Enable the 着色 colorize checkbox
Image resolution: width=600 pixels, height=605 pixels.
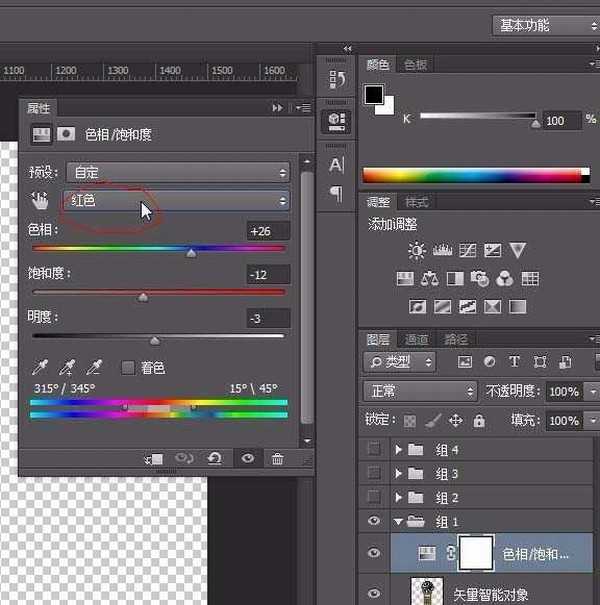[x=128, y=368]
